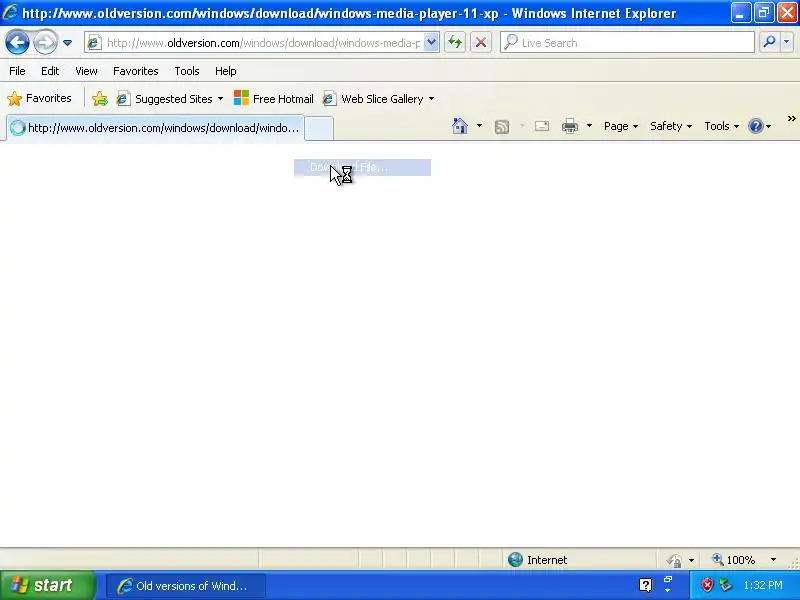Expand the Print options dropdown arrow
This screenshot has width=800, height=600.
pos(589,126)
